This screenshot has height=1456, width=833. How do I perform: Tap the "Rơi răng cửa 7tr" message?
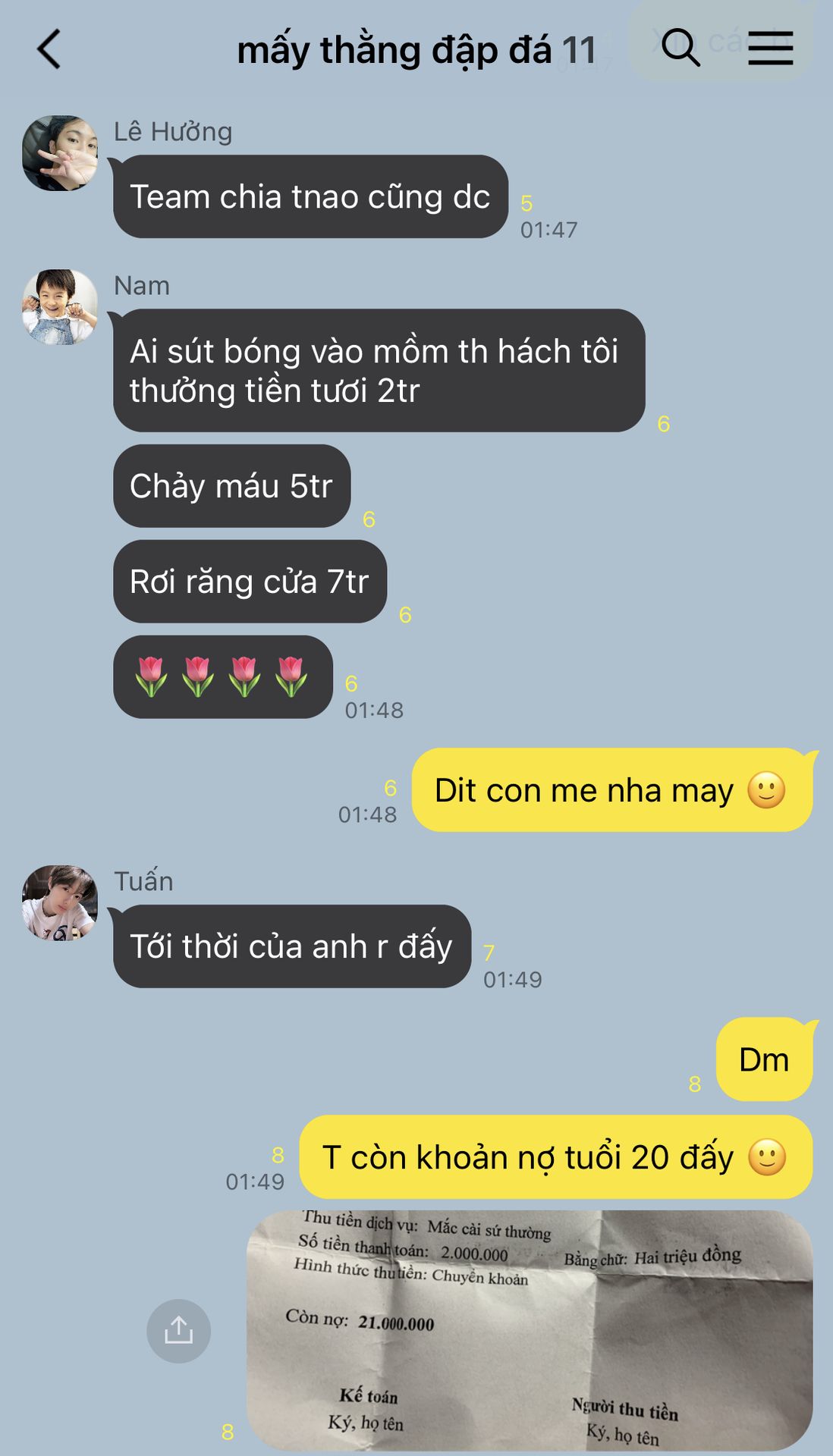click(250, 582)
